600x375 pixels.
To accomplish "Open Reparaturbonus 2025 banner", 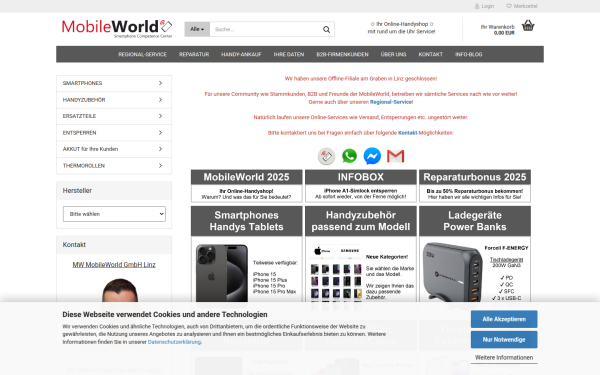I will pos(475,186).
